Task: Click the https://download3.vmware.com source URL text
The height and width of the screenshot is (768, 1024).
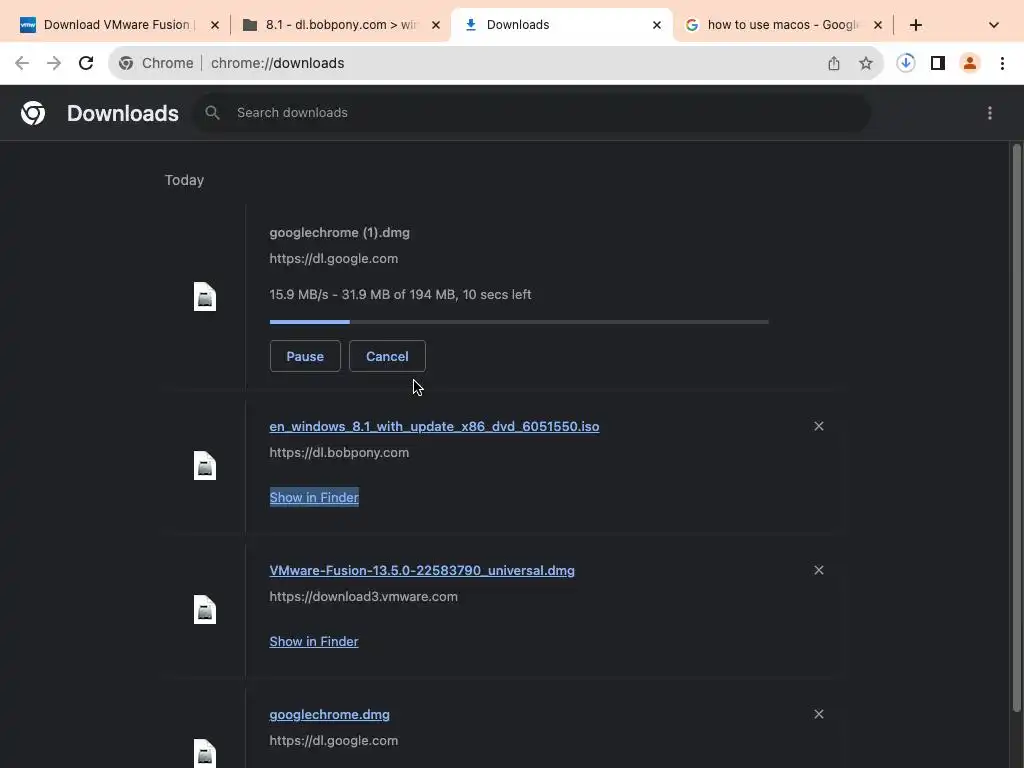Action: click(363, 596)
